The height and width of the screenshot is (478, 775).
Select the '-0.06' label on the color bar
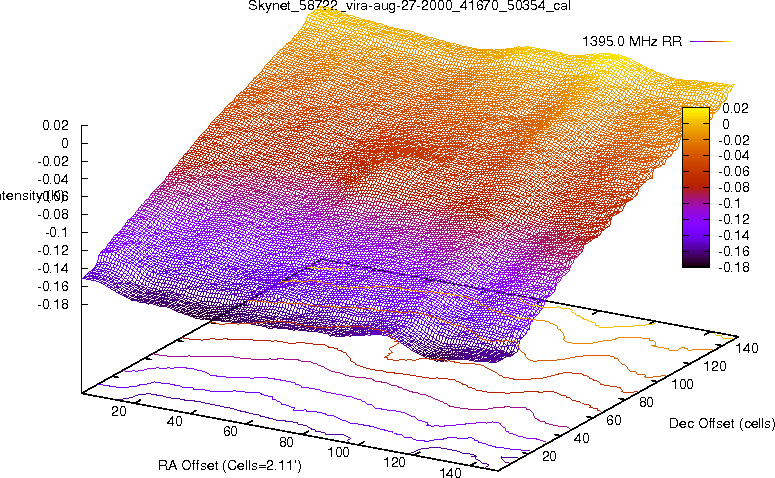pyautogui.click(x=733, y=172)
